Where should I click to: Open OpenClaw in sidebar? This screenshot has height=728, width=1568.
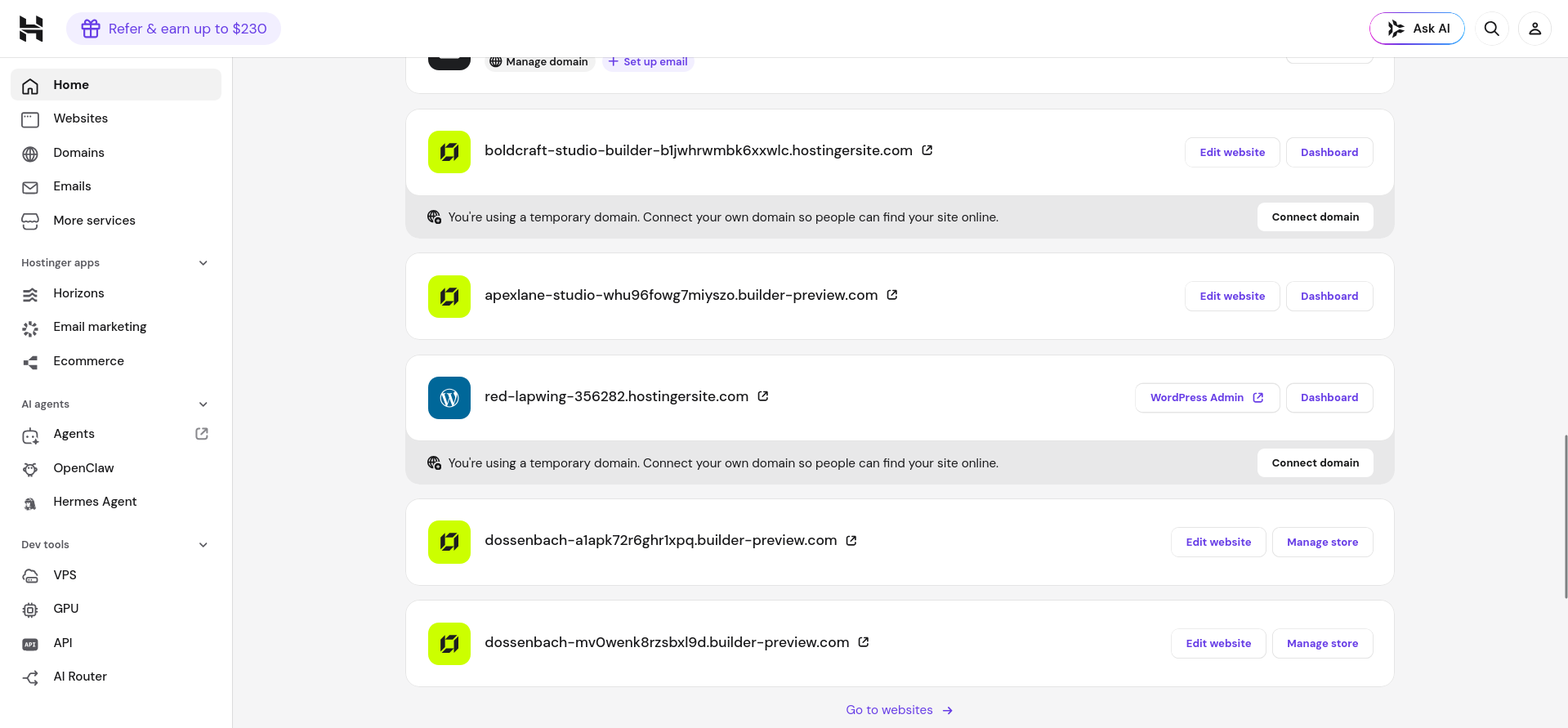coord(116,468)
